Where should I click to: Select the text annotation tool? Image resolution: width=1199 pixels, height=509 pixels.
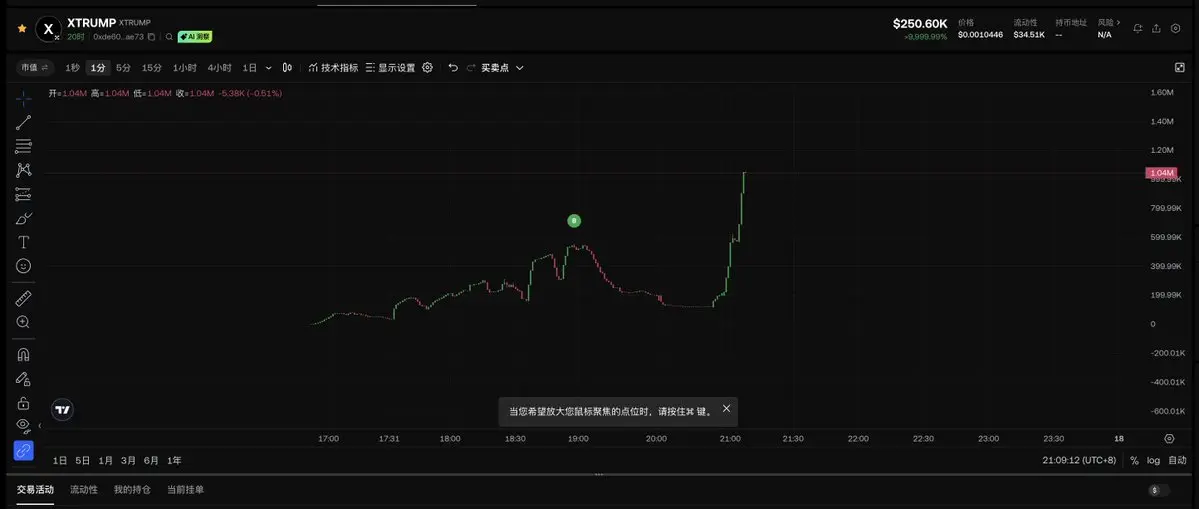pyautogui.click(x=24, y=242)
